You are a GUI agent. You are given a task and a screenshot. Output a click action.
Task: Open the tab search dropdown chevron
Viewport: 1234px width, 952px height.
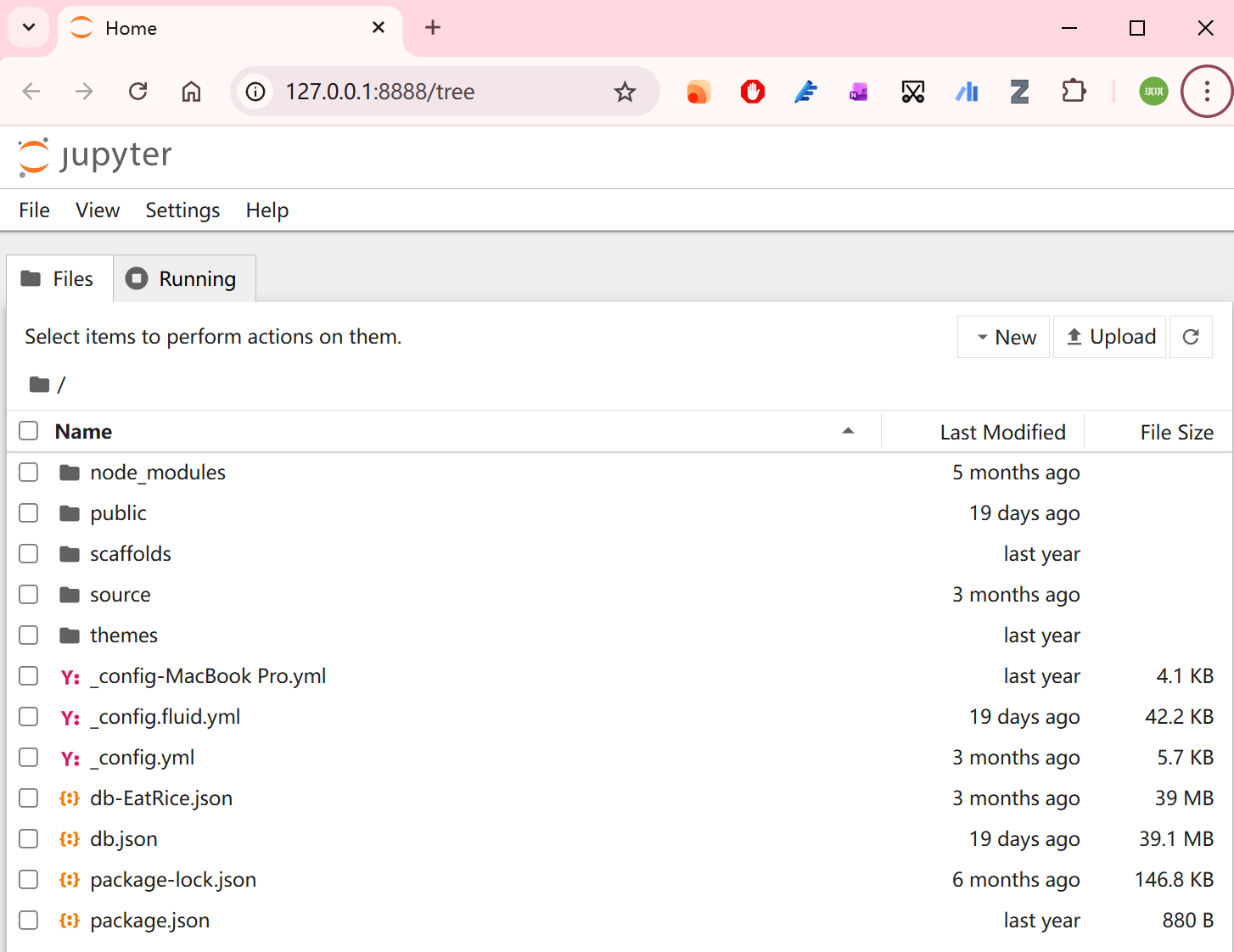(x=29, y=27)
